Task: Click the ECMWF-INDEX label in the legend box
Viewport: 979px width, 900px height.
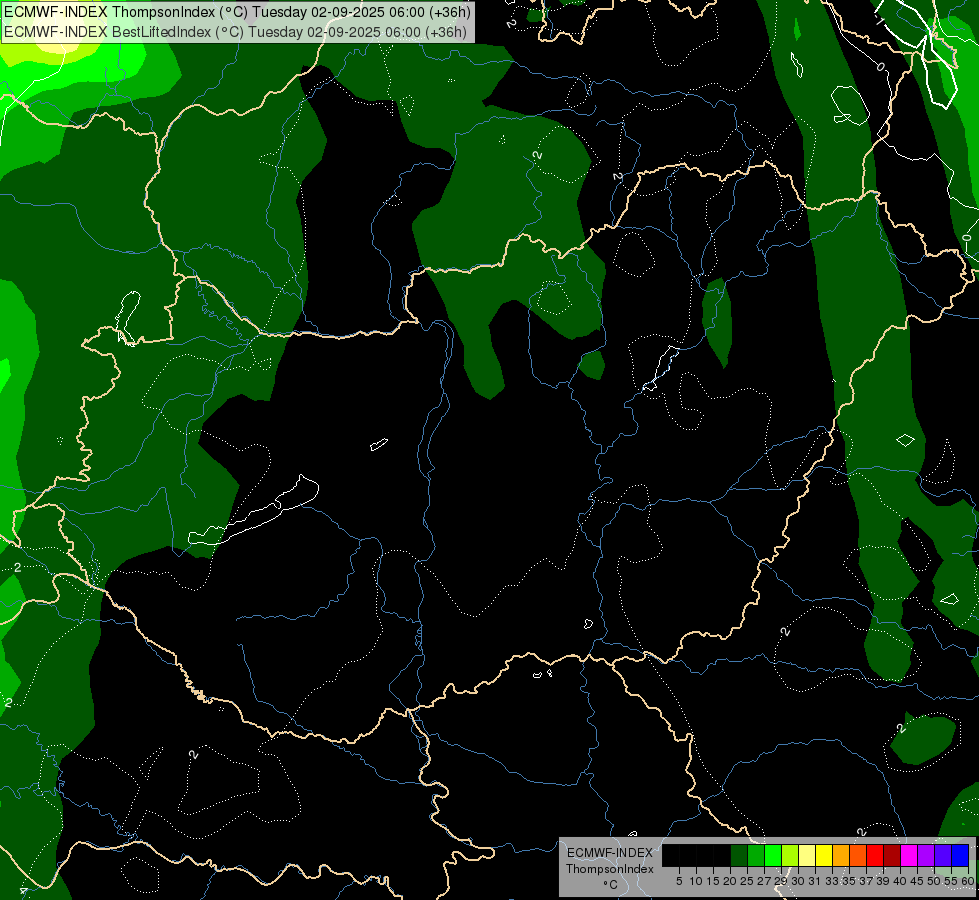Action: coord(610,853)
